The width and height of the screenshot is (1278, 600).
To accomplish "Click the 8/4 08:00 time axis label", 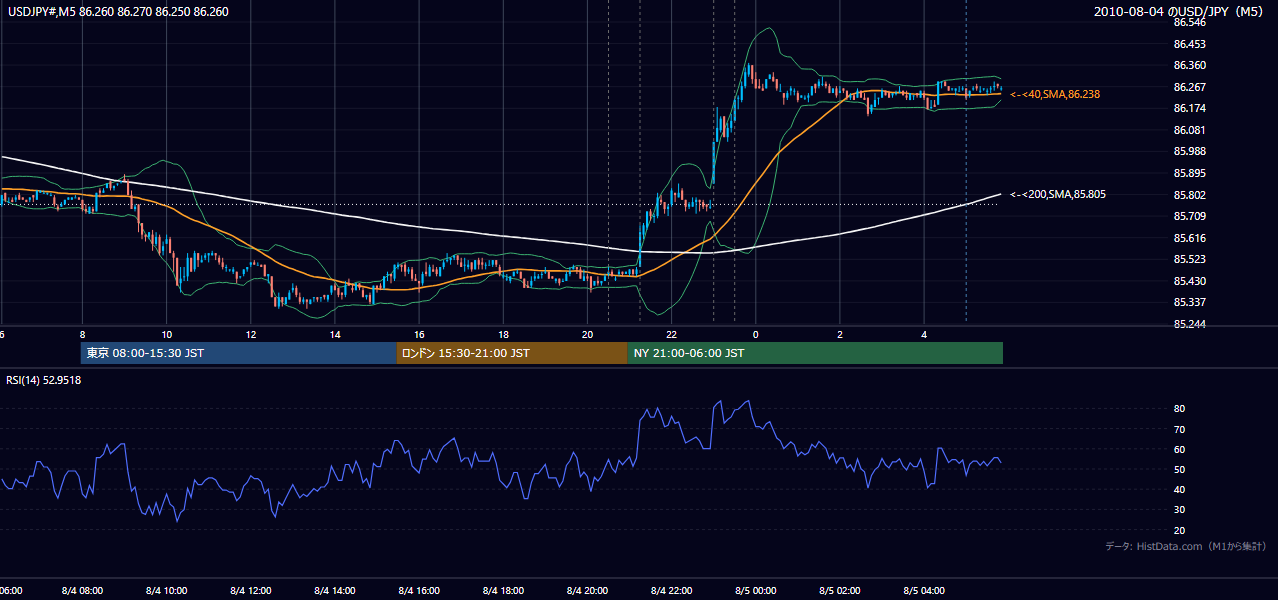I will (x=83, y=591).
